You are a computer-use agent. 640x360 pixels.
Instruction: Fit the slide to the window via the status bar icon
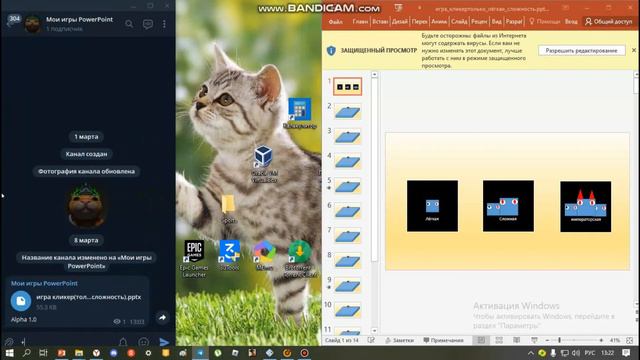coord(629,340)
